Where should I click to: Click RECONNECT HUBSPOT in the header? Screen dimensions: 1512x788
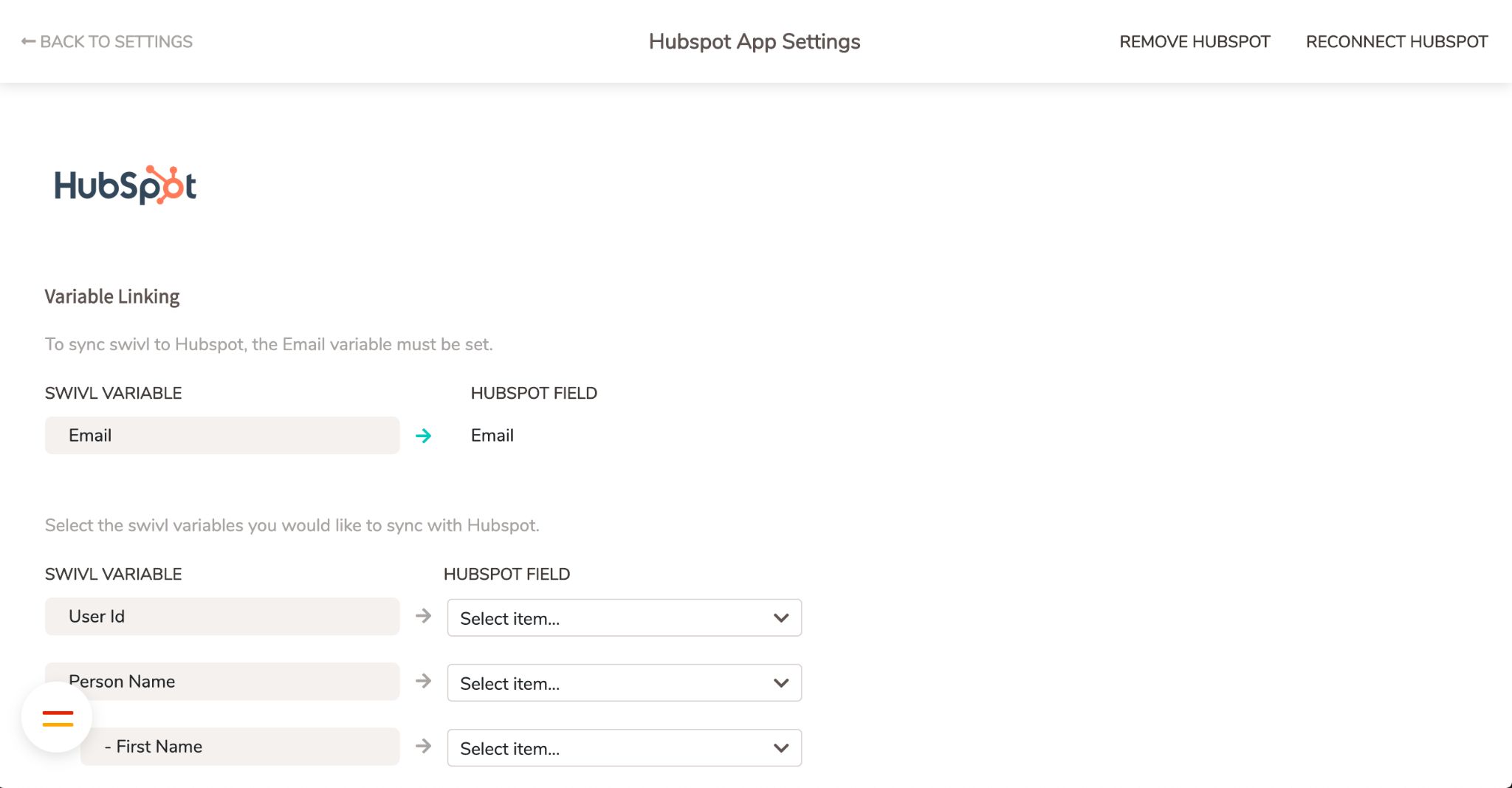(x=1397, y=41)
